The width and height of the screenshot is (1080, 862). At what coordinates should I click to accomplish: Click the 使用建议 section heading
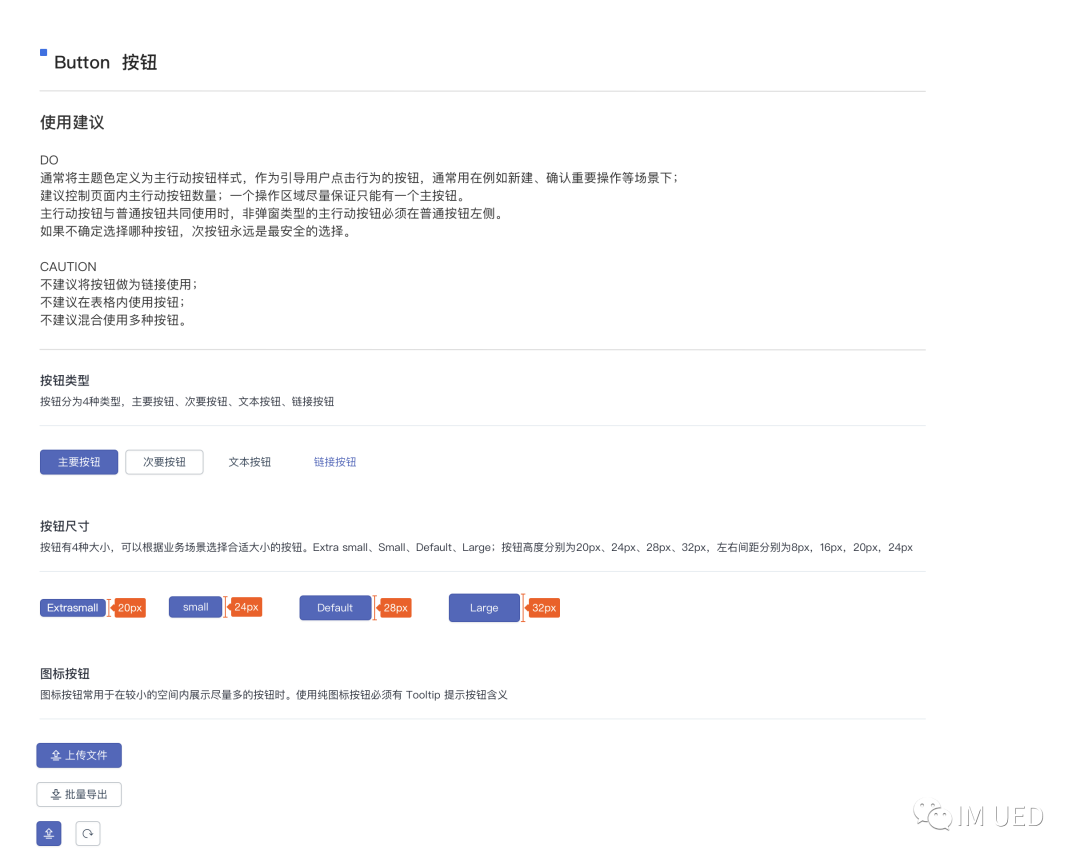[72, 123]
